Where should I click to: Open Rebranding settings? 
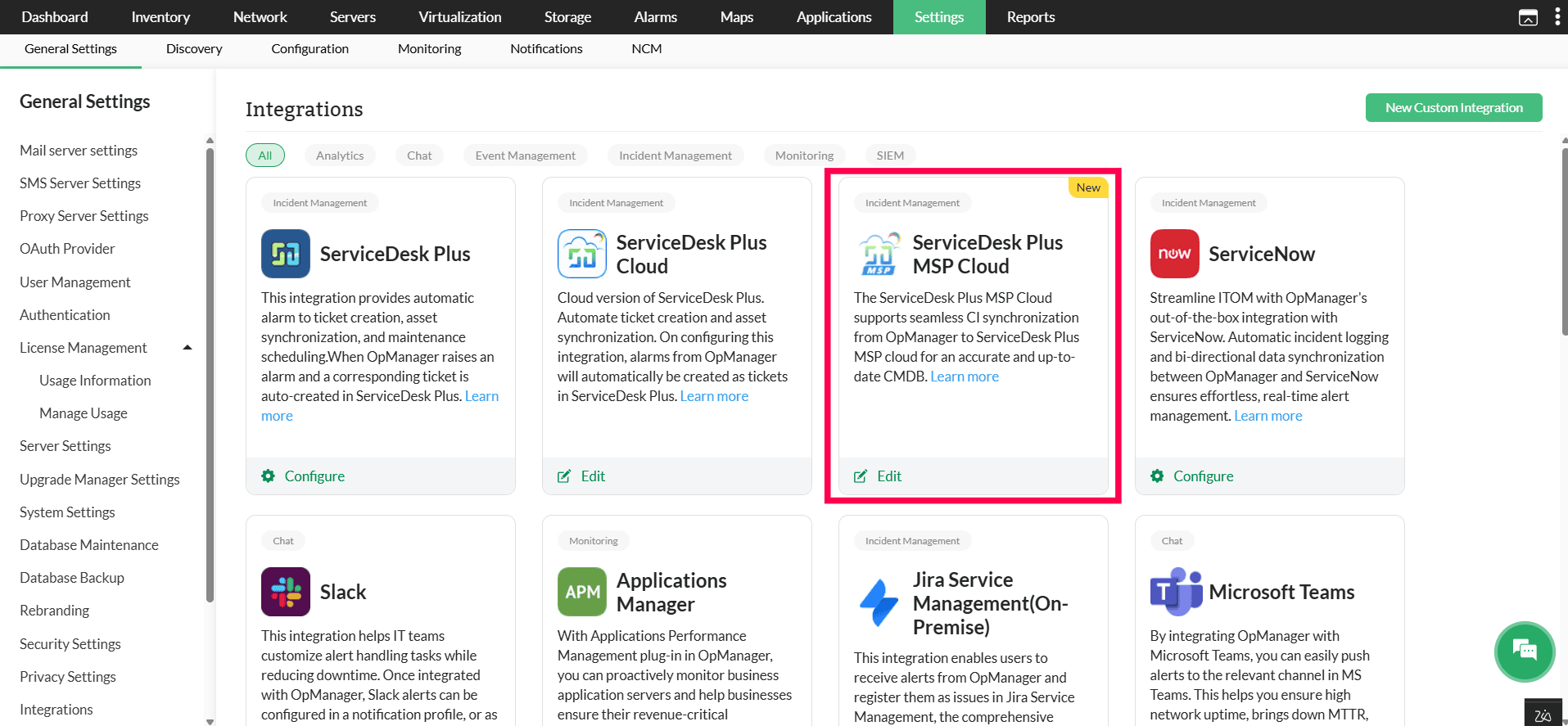(x=54, y=611)
